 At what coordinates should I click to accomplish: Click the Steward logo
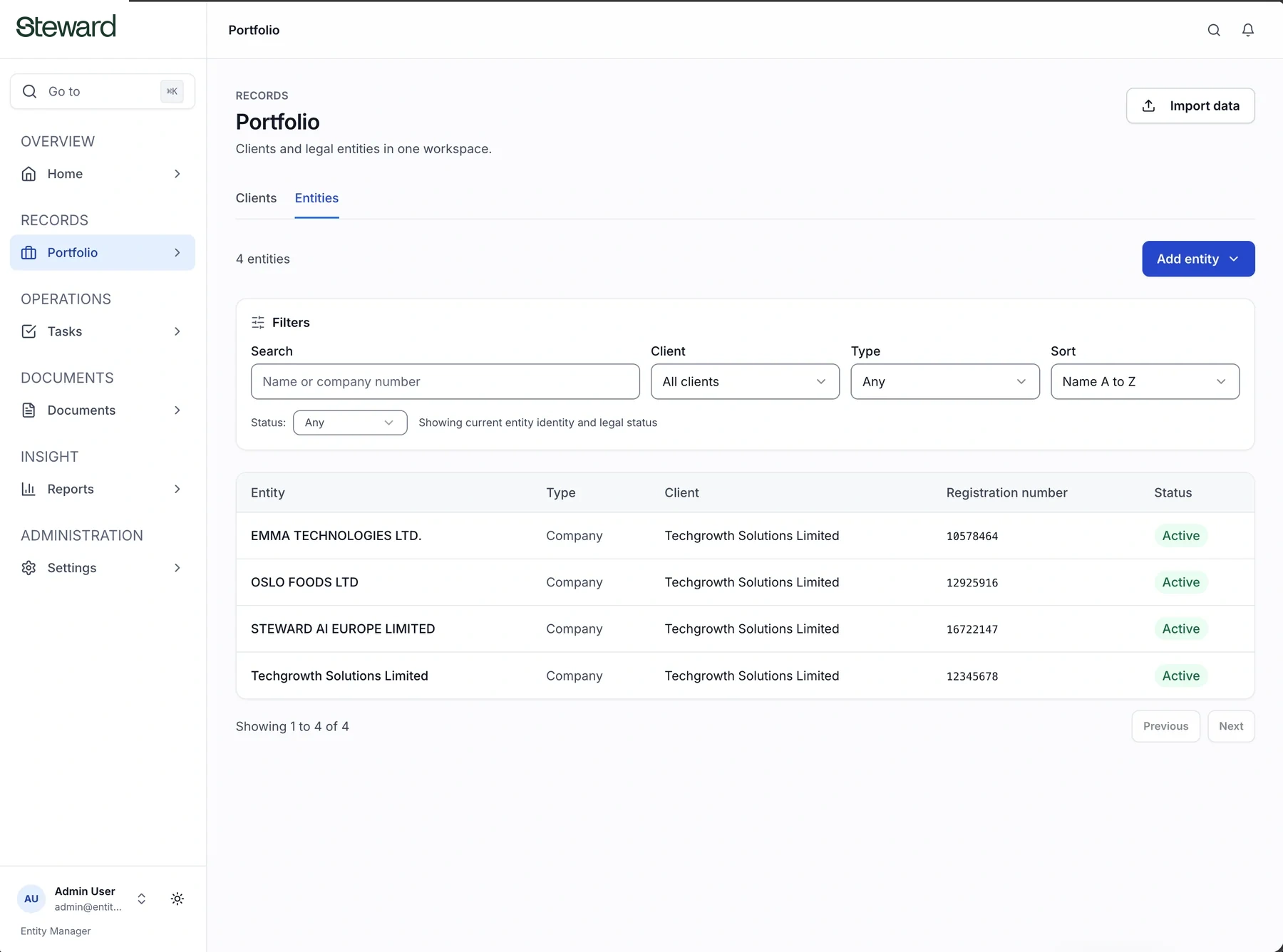[x=66, y=27]
